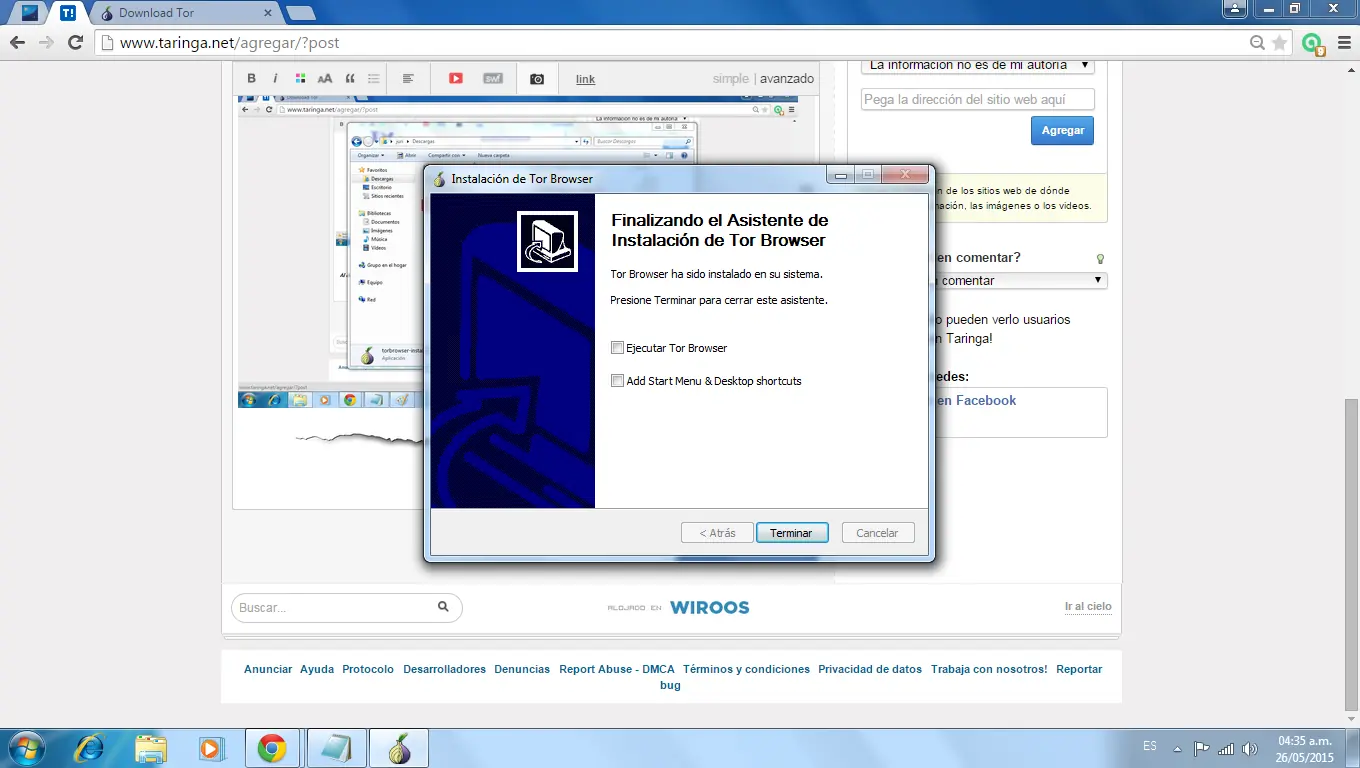Screen dimensions: 1360x768
Task: Switch editor to simple mode
Action: pos(731,79)
